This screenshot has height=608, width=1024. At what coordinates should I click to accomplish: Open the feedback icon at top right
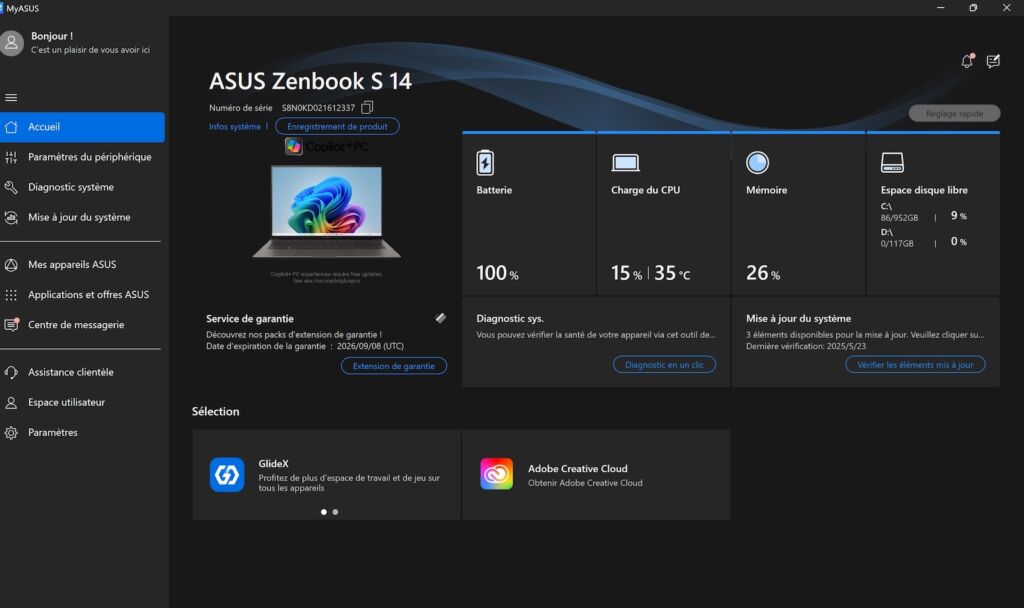click(993, 61)
